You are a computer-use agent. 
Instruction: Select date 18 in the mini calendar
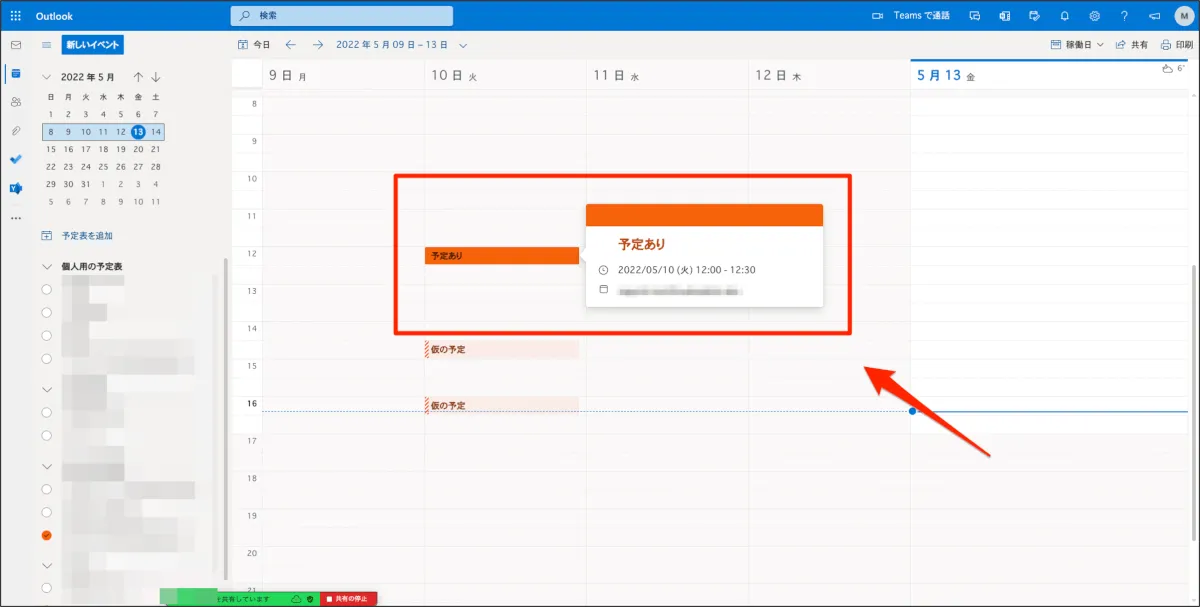point(103,149)
